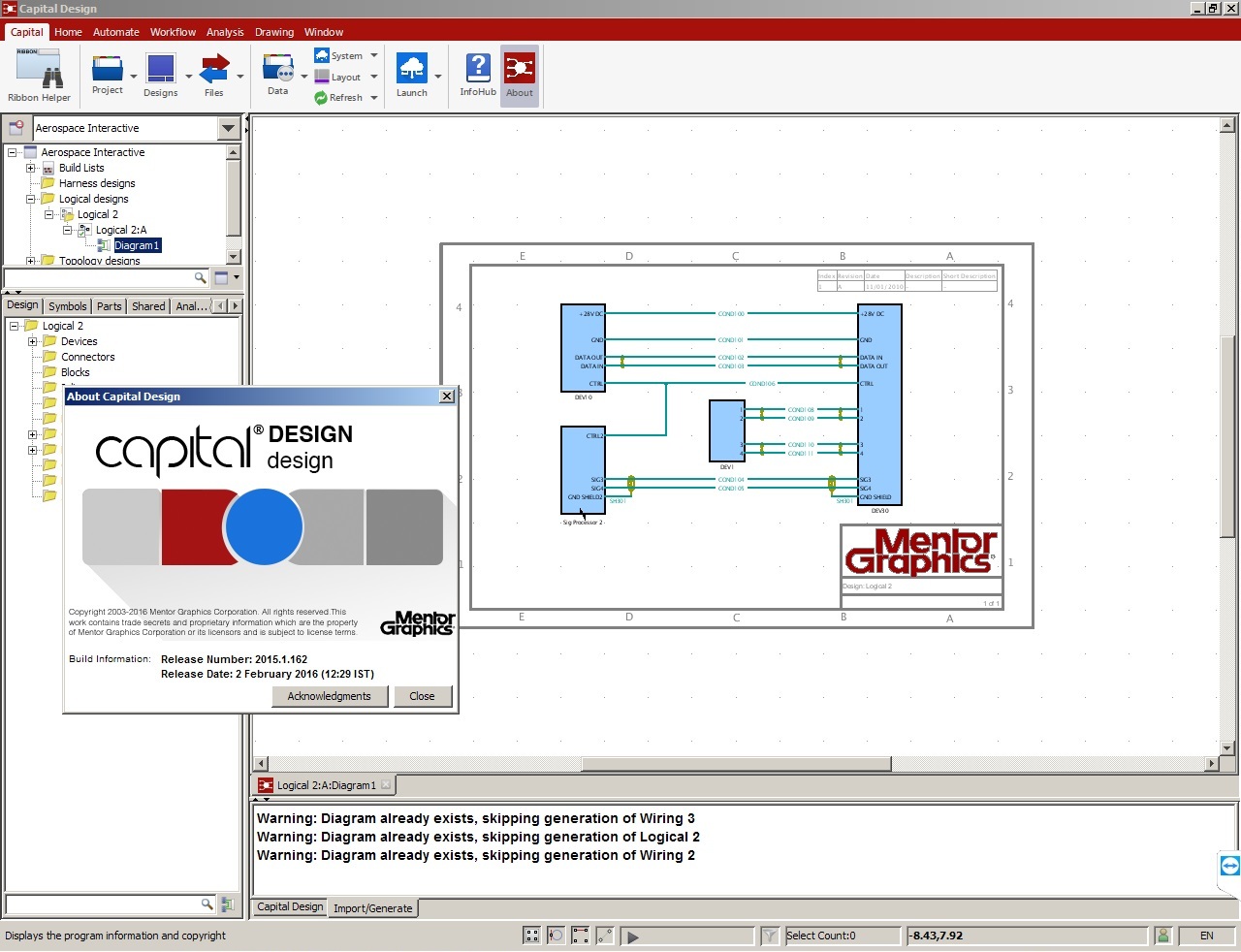Click the EN language indicator in status bar

click(x=1207, y=936)
